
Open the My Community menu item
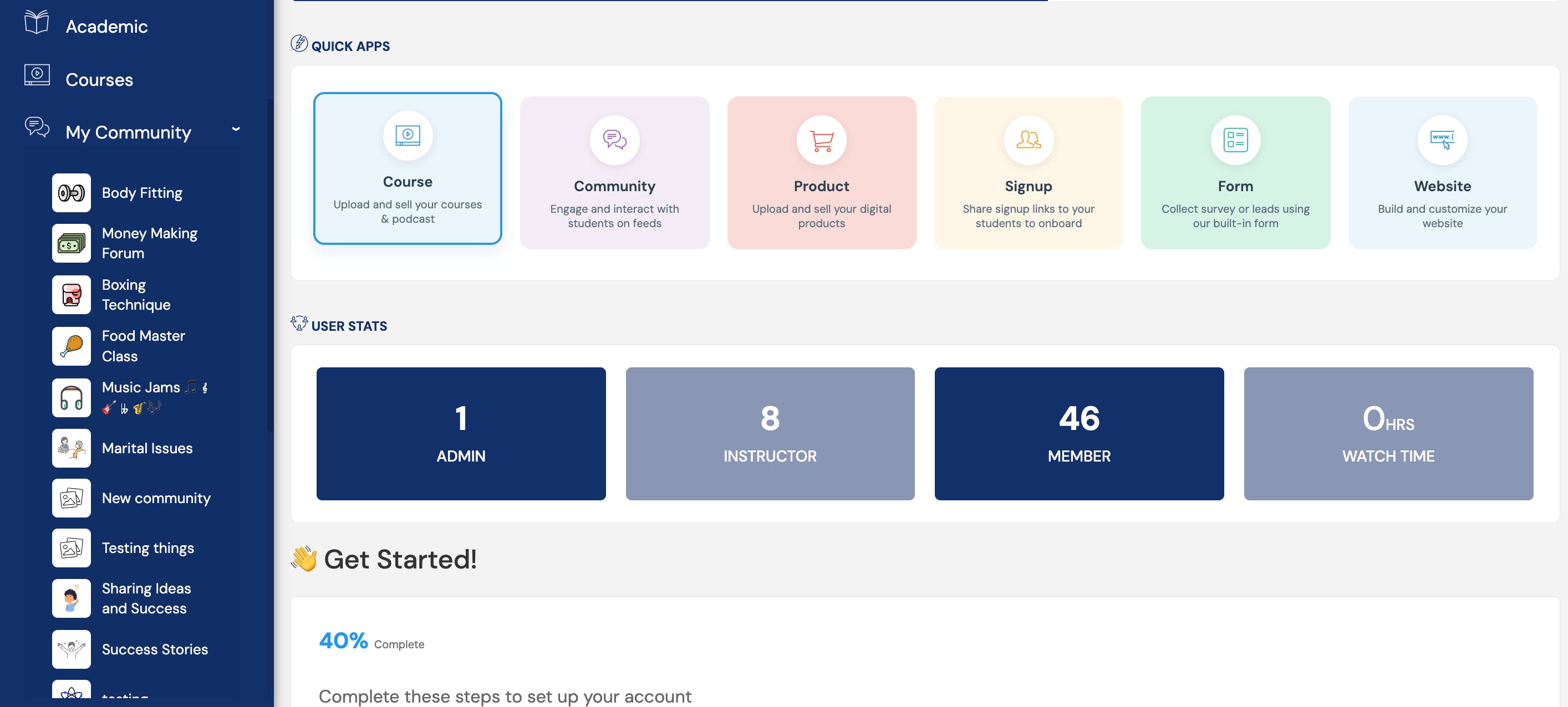tap(128, 132)
